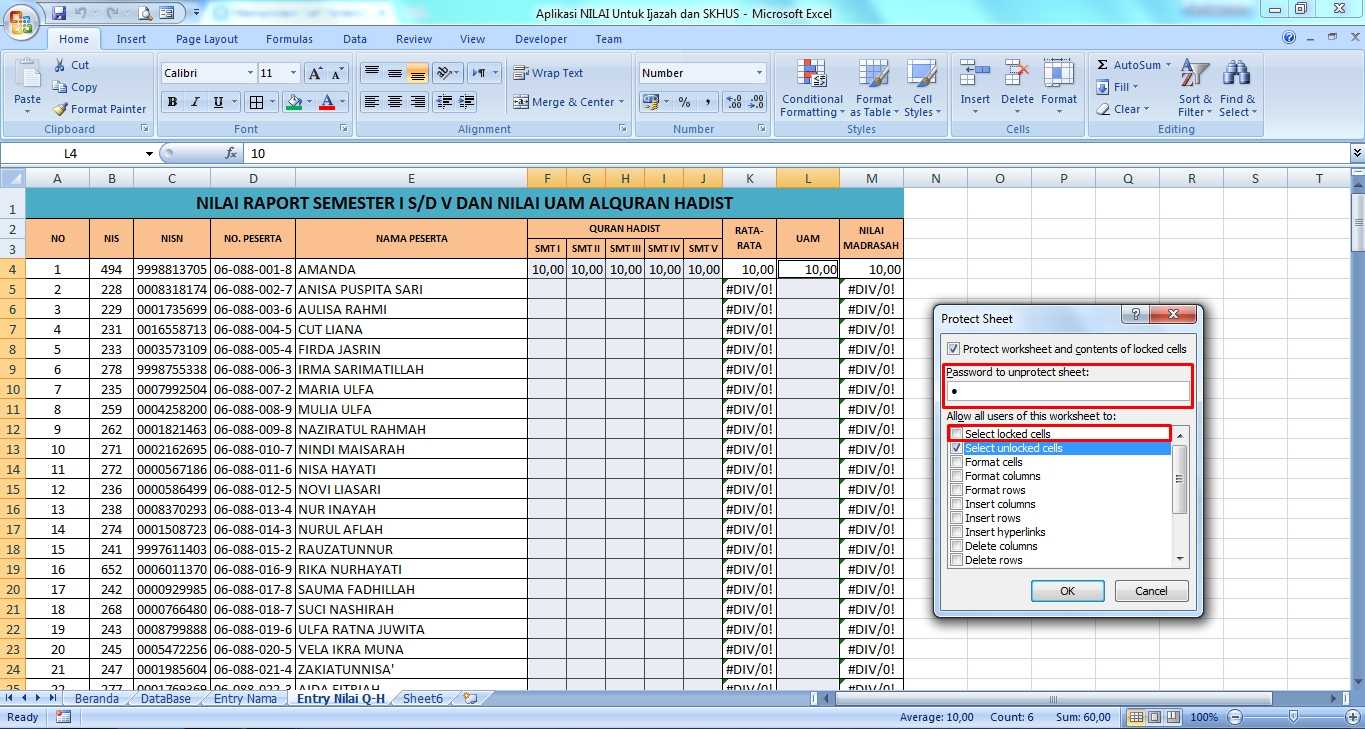Switch to Page Layout view in status bar

coord(1154,717)
